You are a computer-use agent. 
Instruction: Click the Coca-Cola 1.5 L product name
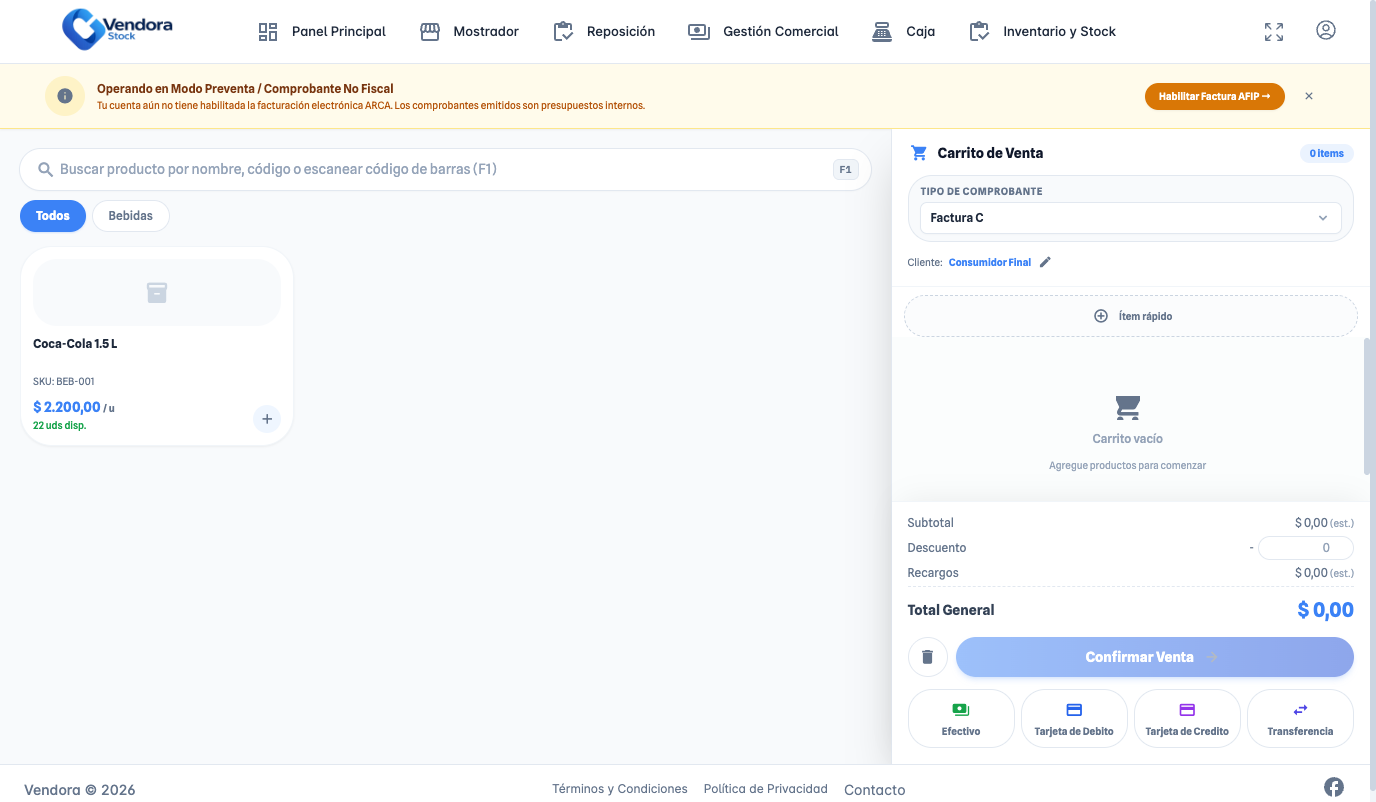coord(75,344)
